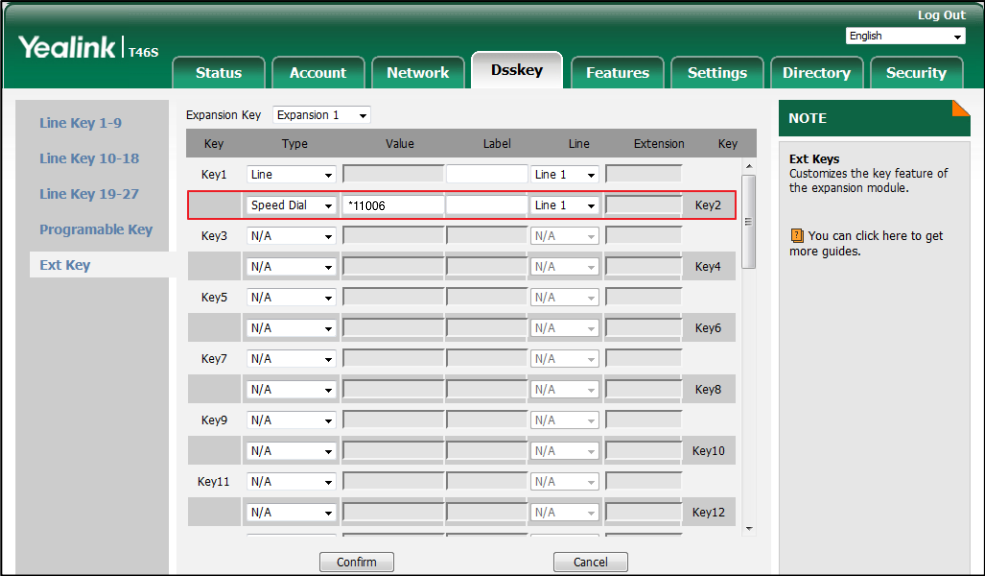Click the Key2 Label input field
This screenshot has height=576, width=985.
coord(487,205)
